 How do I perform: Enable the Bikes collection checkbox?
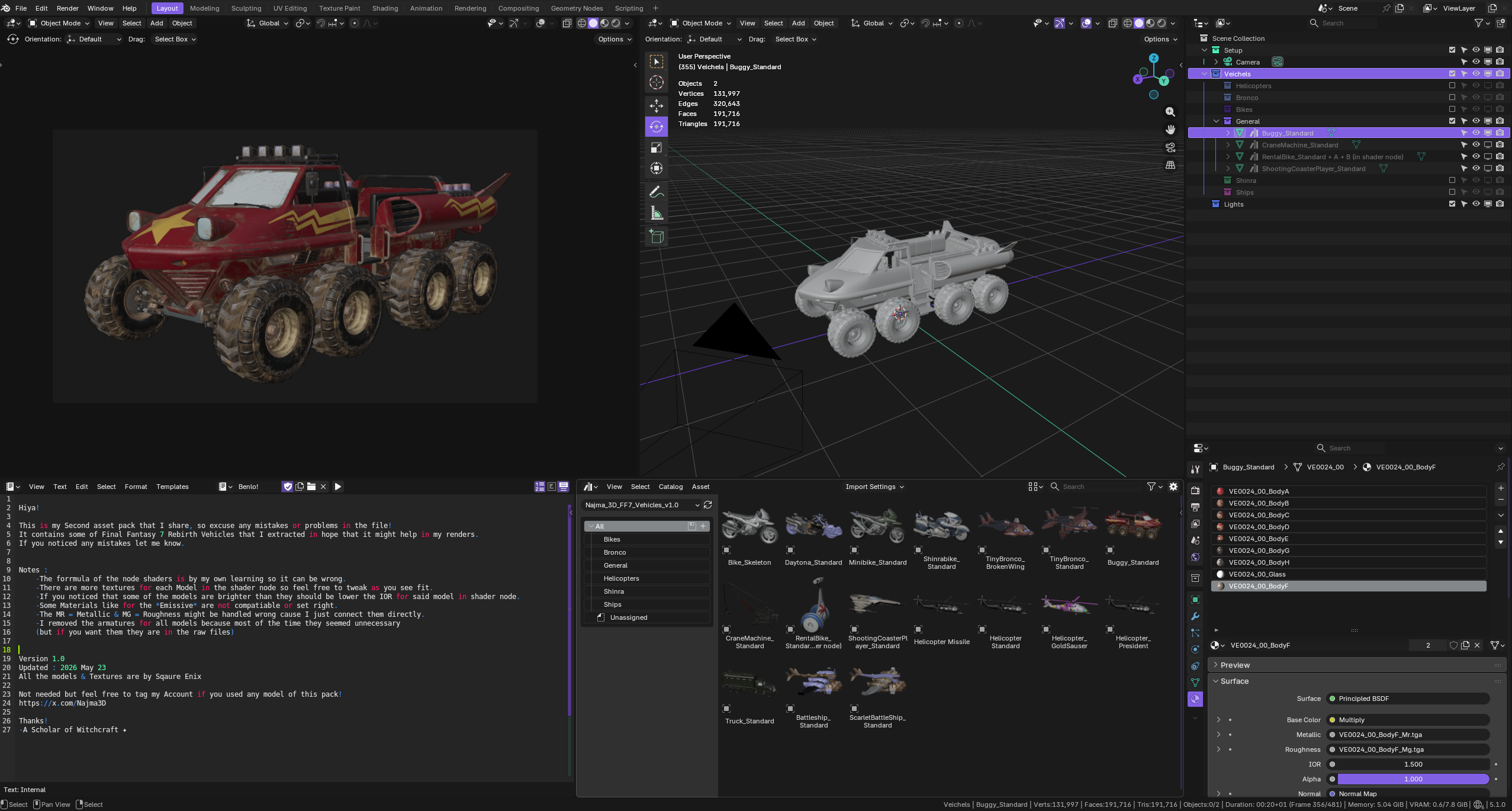(1452, 110)
